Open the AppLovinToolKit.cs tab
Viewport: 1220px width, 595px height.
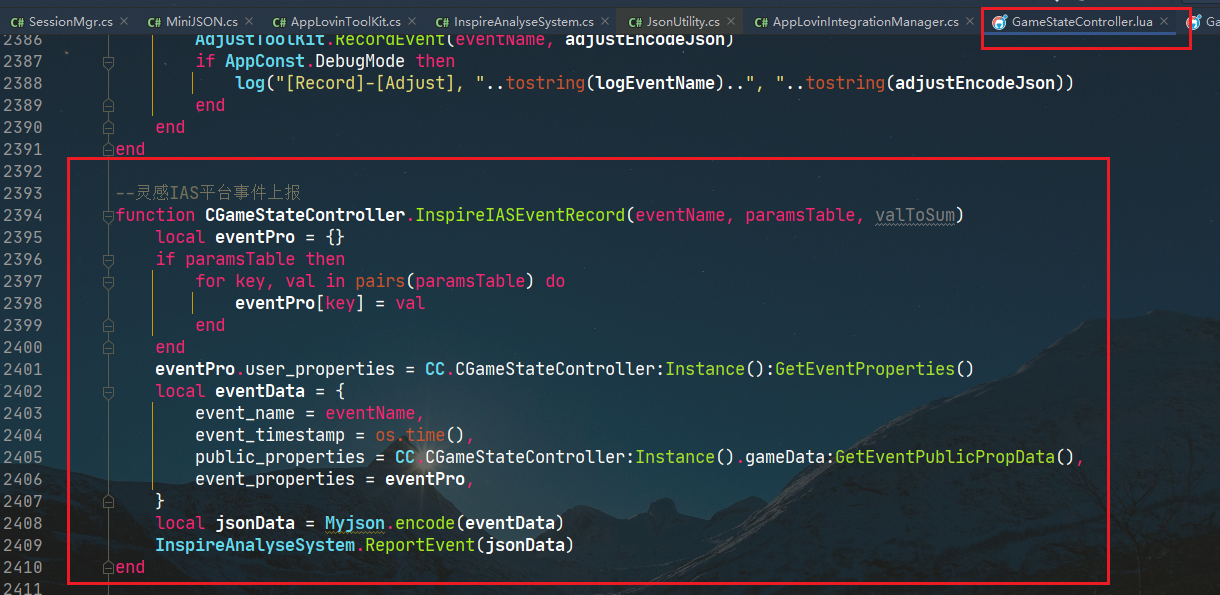pos(346,21)
